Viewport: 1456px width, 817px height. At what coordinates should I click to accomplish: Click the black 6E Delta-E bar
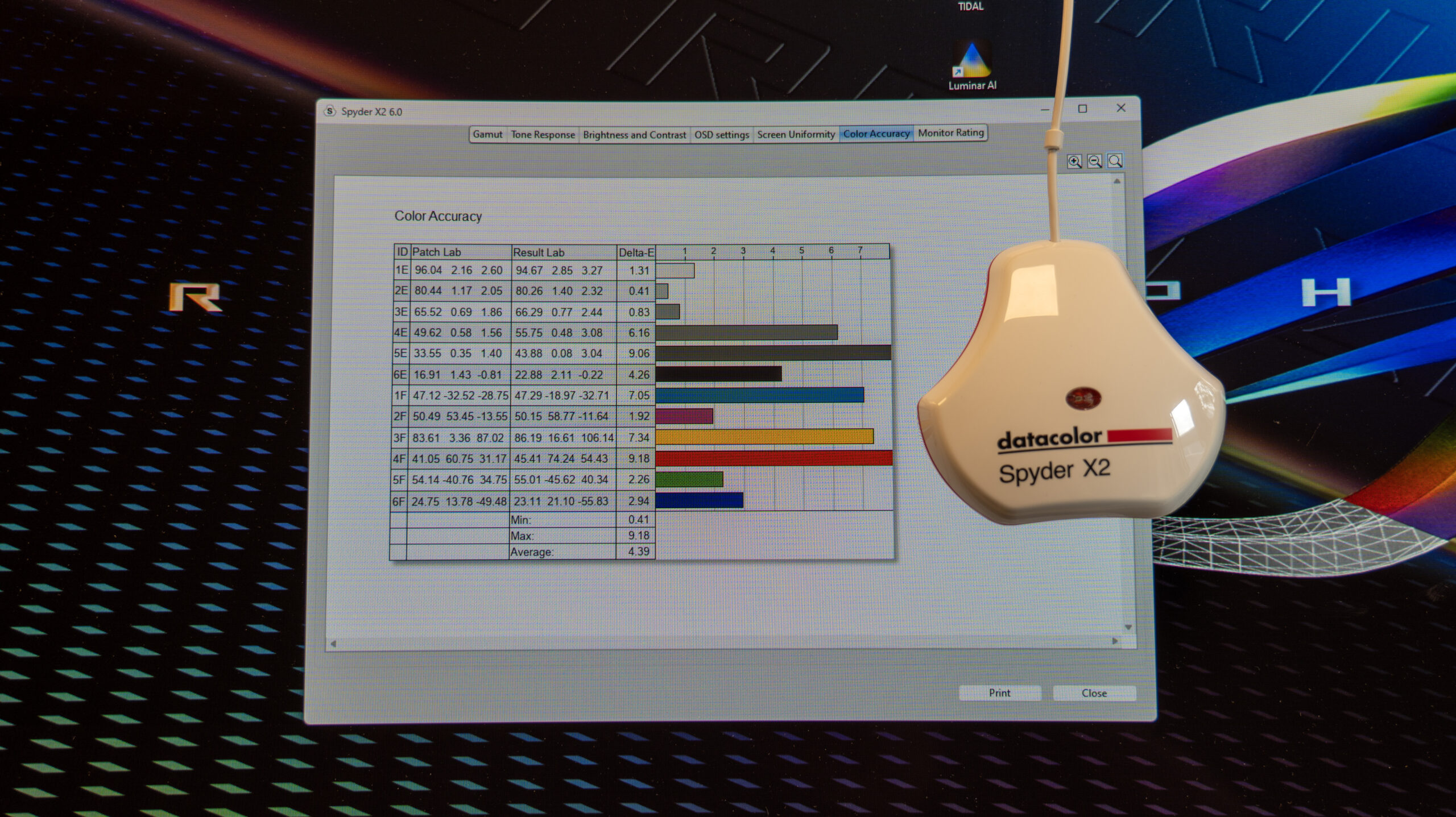[x=719, y=374]
